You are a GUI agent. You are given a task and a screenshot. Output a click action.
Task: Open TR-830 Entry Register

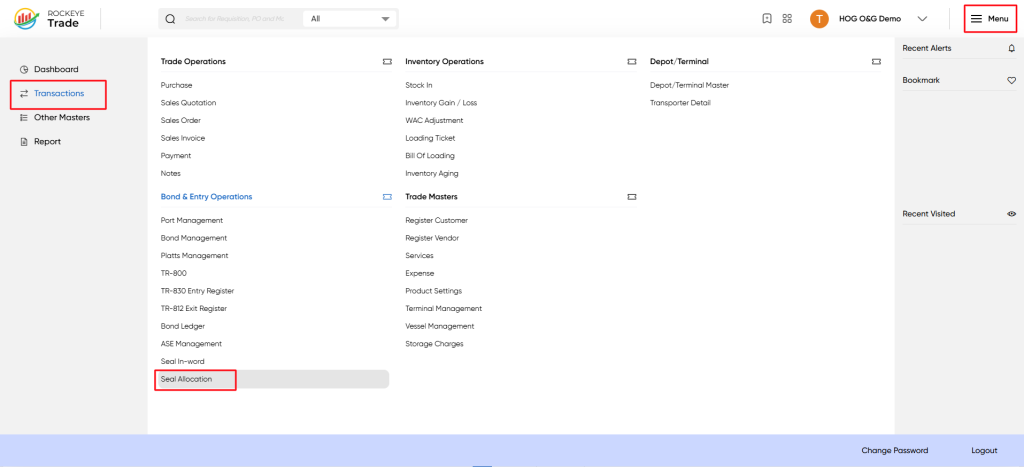[197, 291]
